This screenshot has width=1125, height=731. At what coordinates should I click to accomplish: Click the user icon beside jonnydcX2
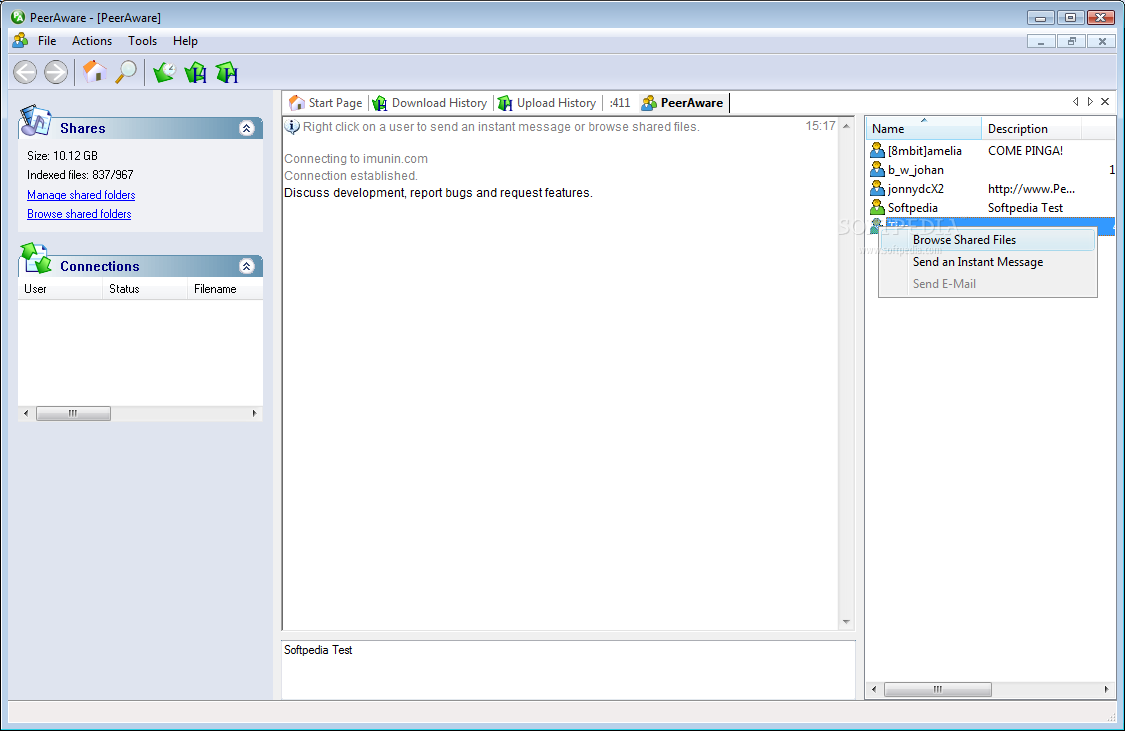(x=877, y=189)
